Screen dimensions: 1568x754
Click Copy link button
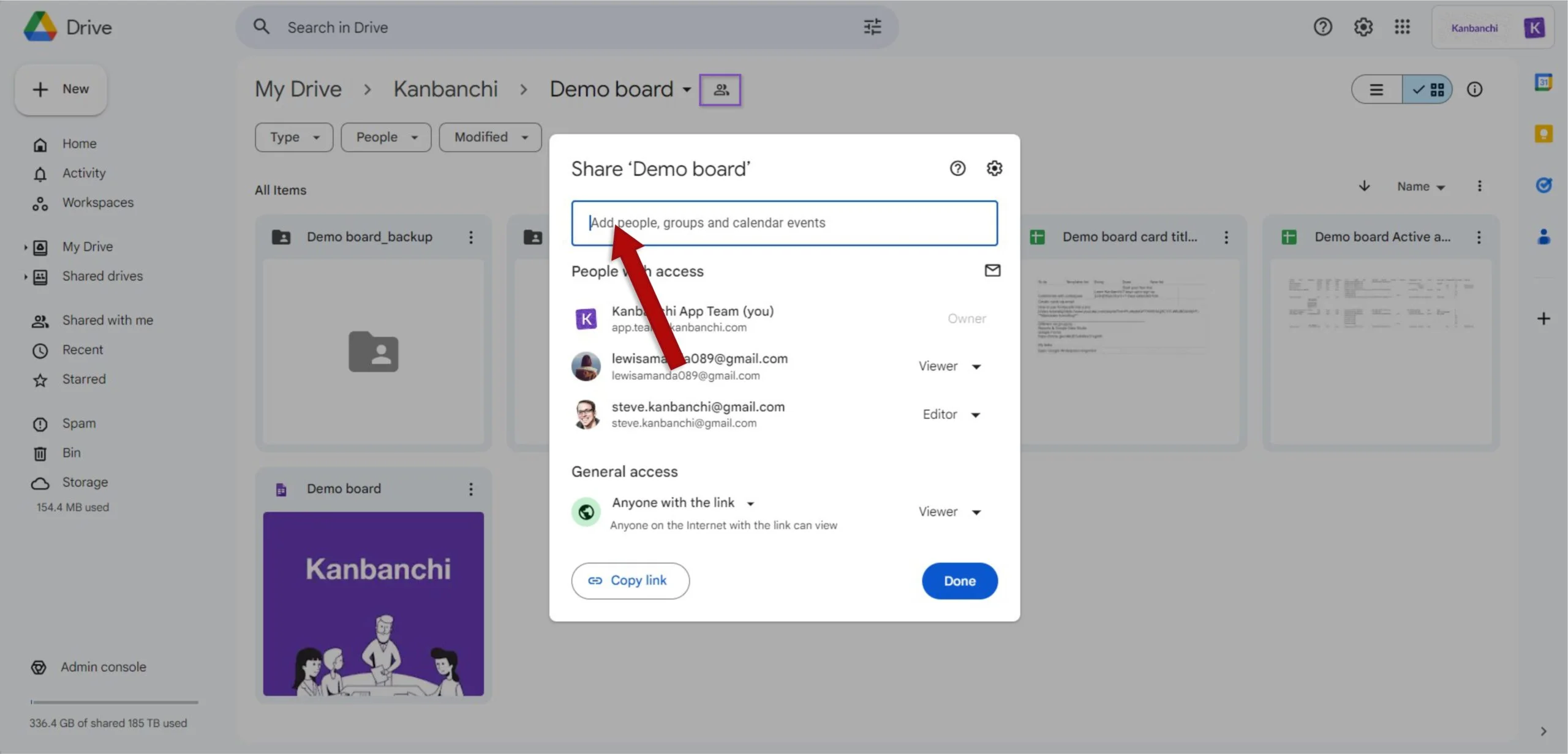pos(630,581)
